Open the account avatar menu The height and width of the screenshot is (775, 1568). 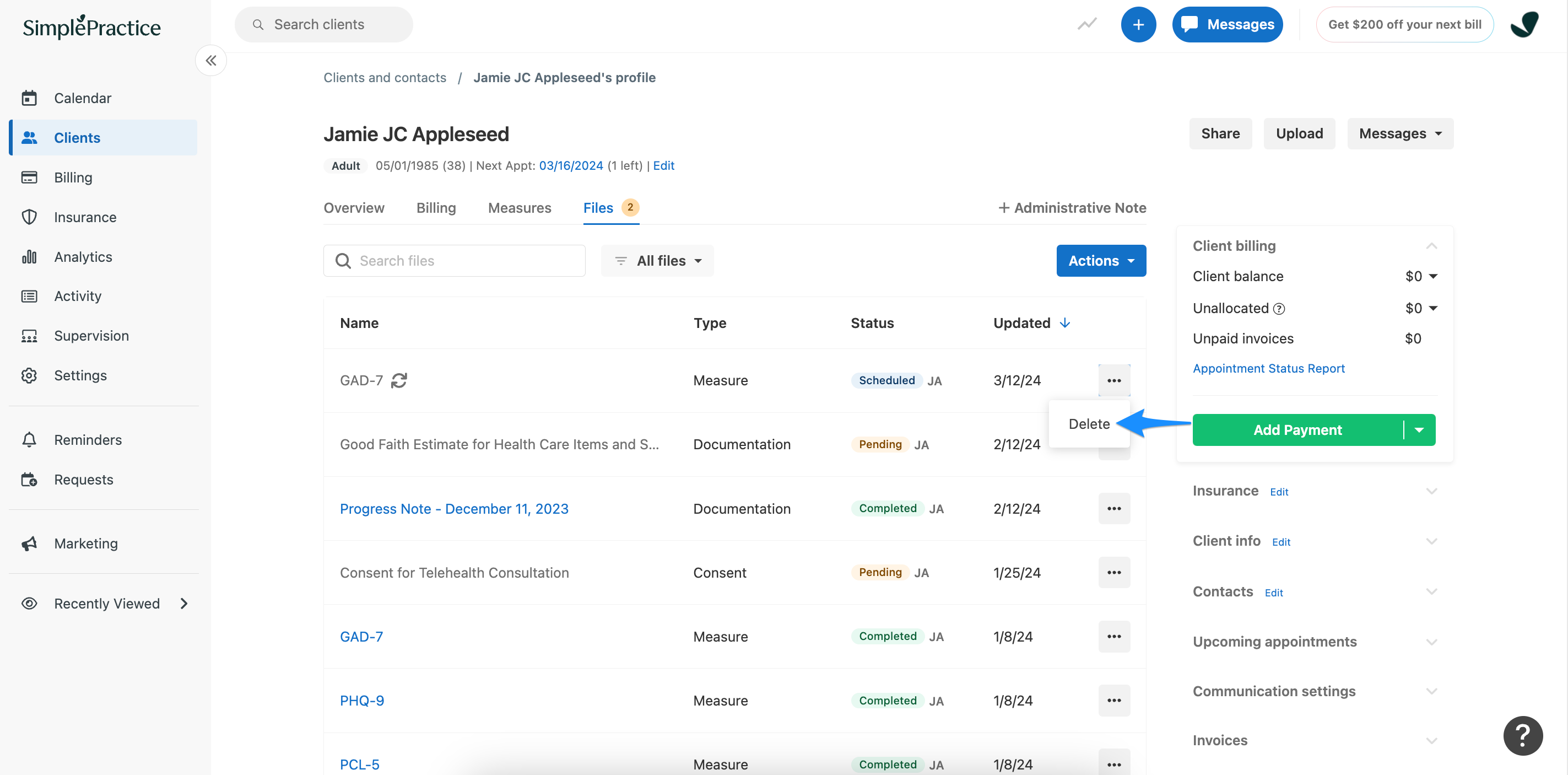(1524, 24)
